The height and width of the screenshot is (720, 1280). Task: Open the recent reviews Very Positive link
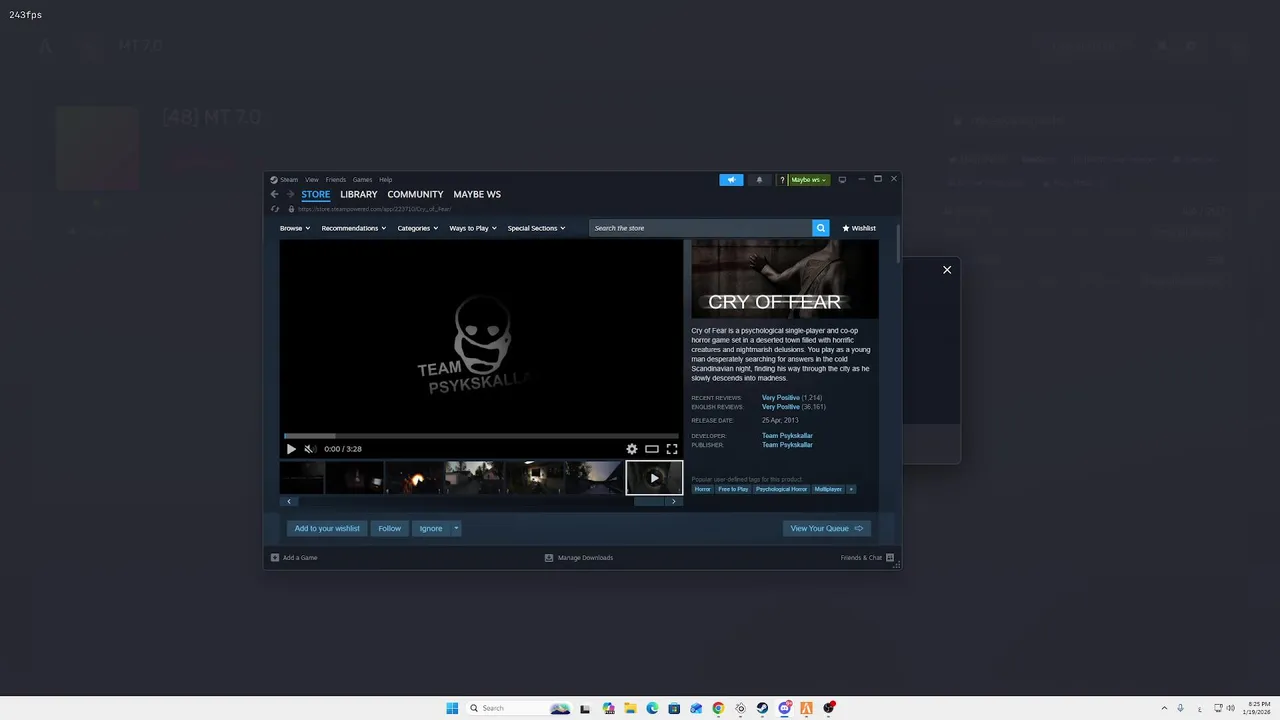pyautogui.click(x=781, y=398)
